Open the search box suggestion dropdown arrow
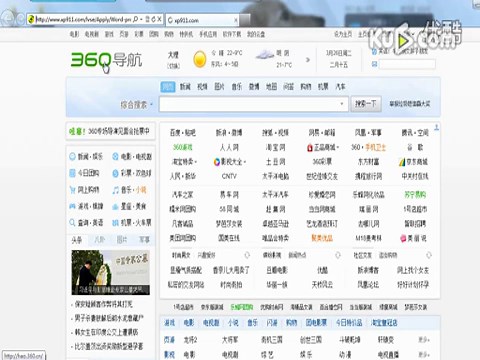Viewport: 480px width, 360px height. [x=342, y=104]
